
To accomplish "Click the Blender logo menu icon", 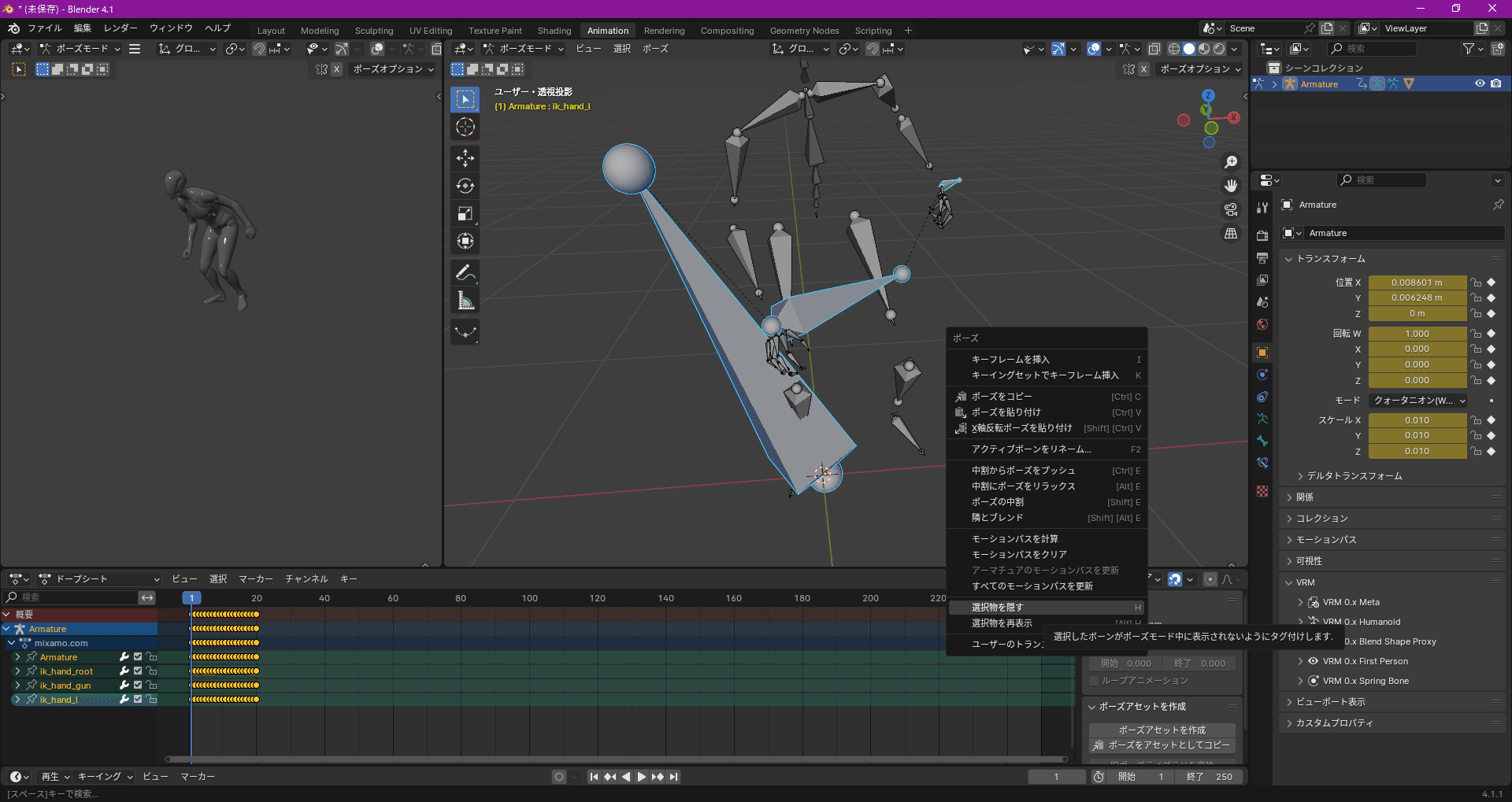I will coord(13,28).
